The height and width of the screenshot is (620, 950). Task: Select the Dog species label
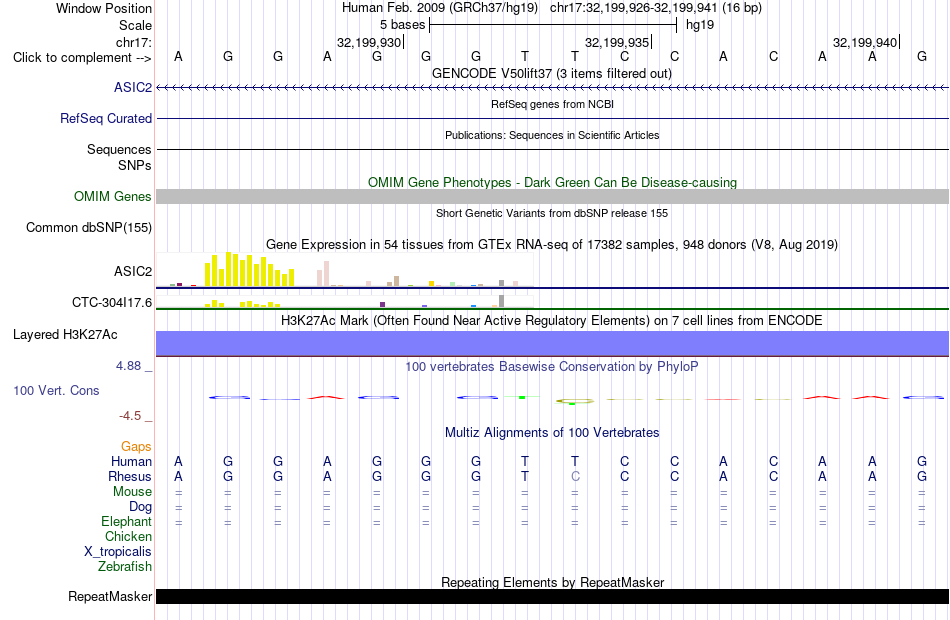point(140,507)
